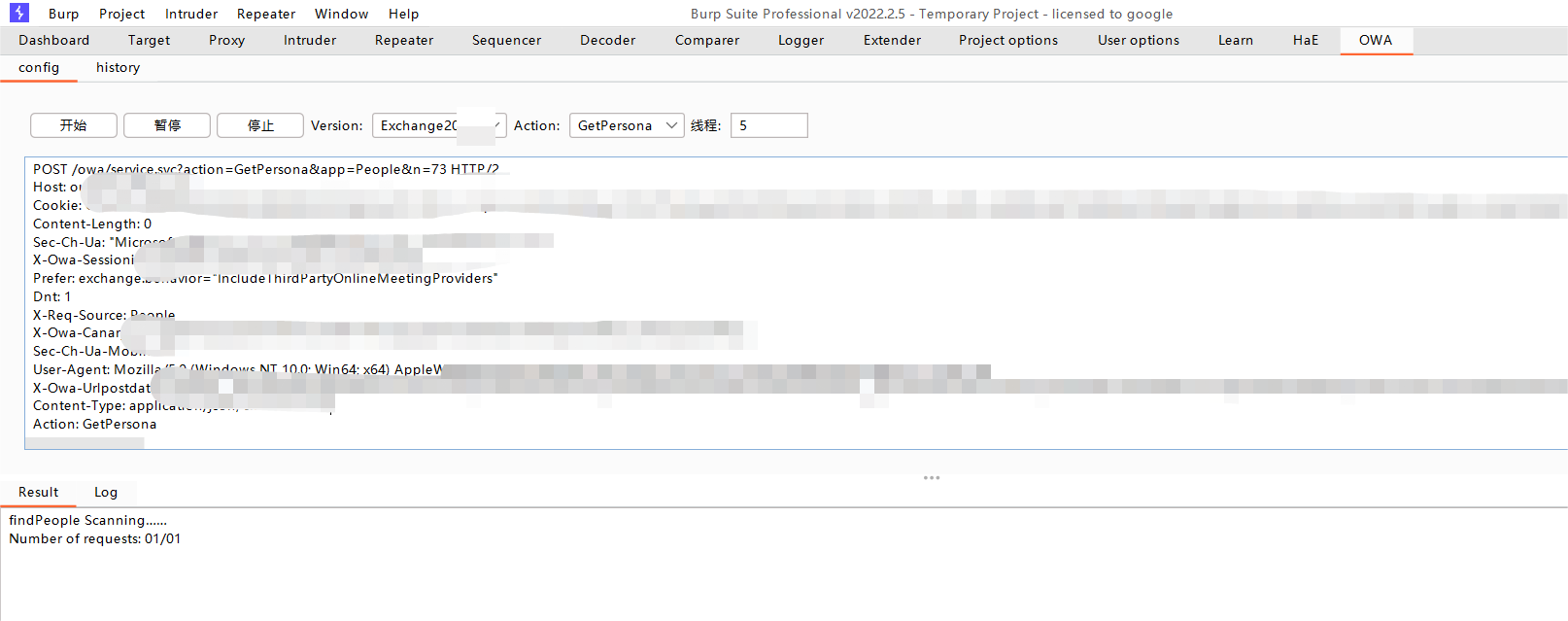The width and height of the screenshot is (1568, 621).
Task: Switch to the Logger tab
Action: pos(801,40)
